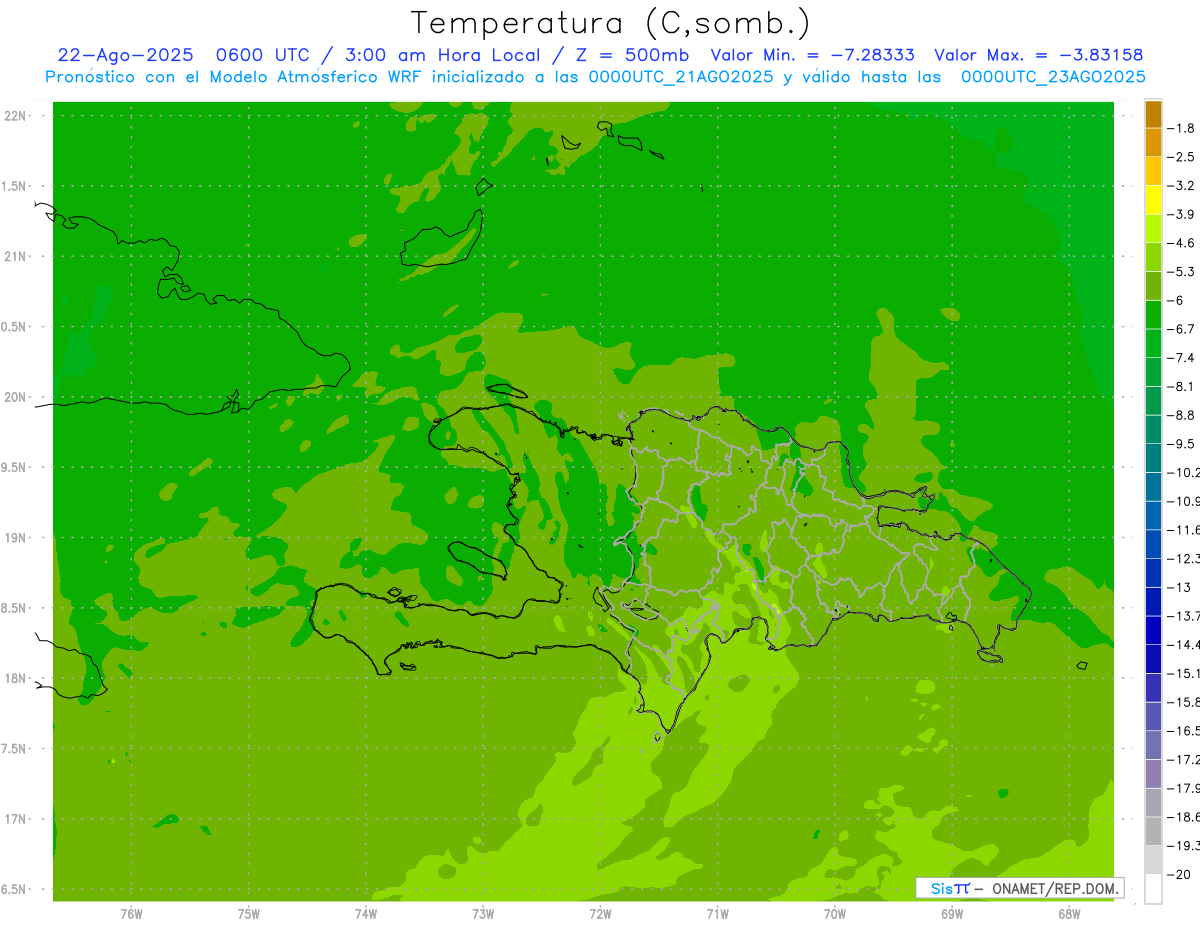Click the "20N" latitude label
The height and width of the screenshot is (927, 1200).
[16, 397]
